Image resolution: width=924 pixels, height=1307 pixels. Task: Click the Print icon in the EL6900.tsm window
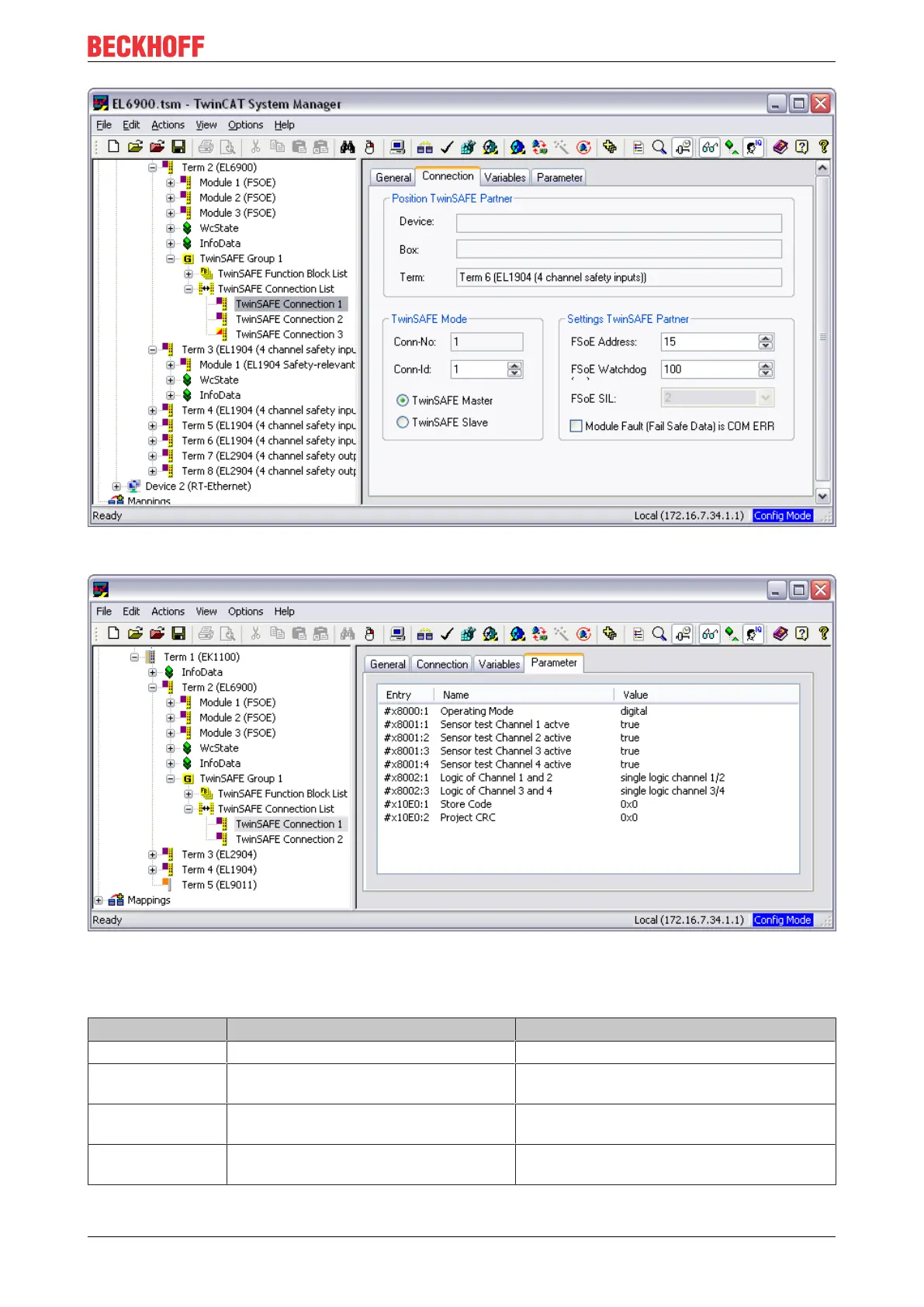[x=206, y=147]
